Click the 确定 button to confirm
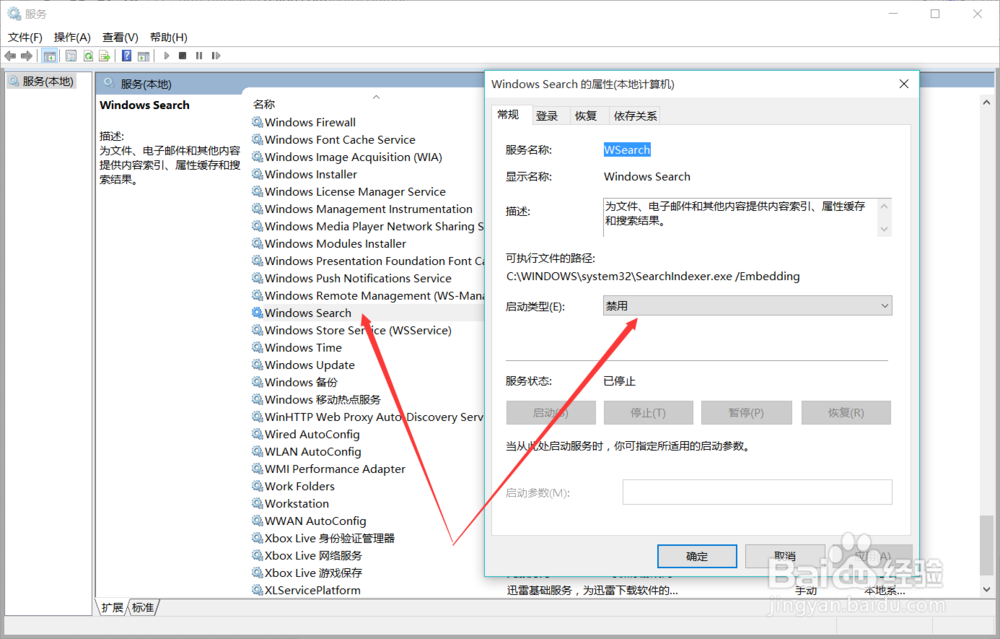This screenshot has height=639, width=1000. coord(696,556)
